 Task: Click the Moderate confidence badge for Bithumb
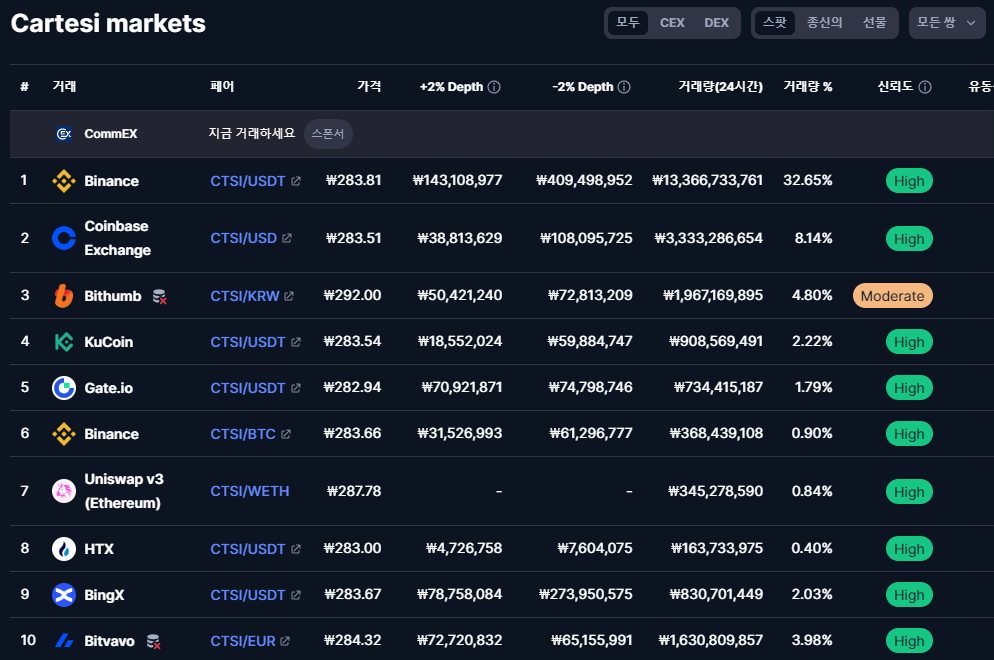tap(892, 296)
